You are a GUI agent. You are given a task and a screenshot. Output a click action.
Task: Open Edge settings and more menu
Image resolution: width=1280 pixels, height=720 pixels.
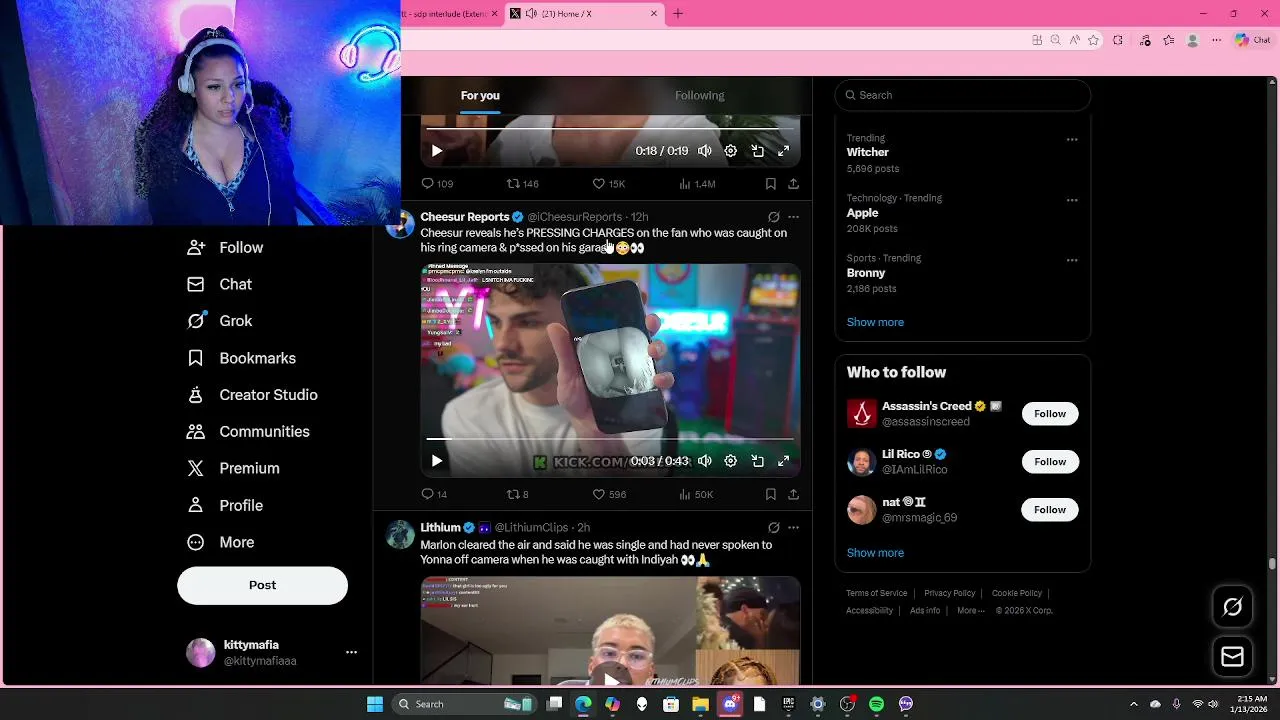(x=1216, y=40)
